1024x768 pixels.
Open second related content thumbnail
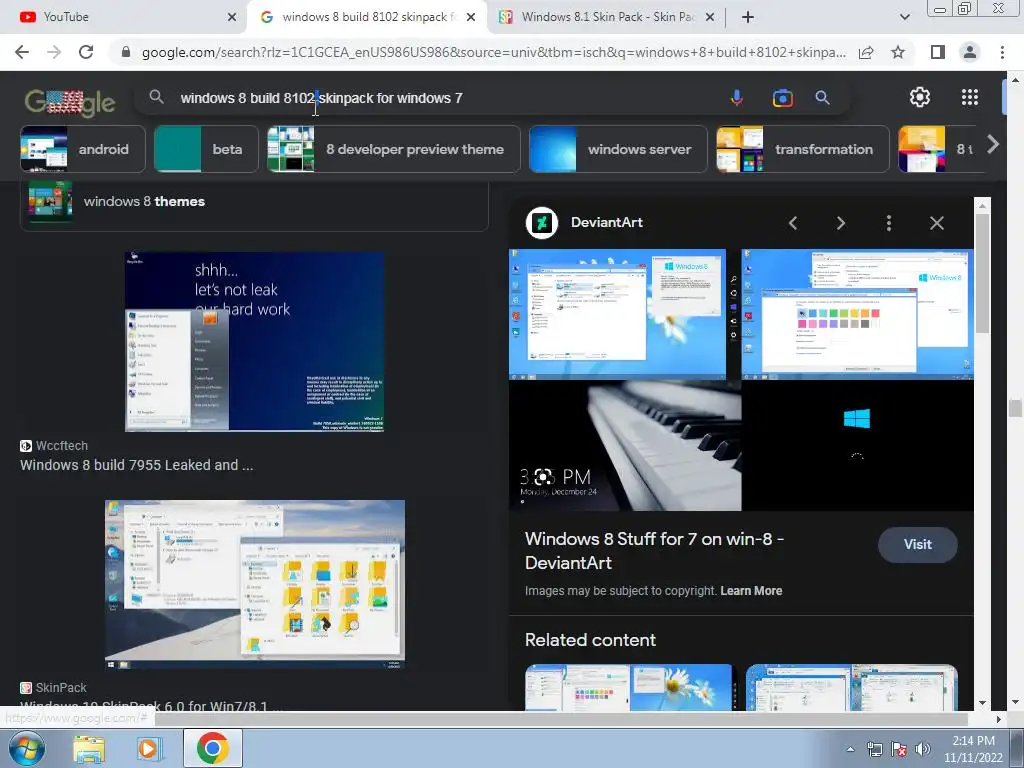coord(852,687)
